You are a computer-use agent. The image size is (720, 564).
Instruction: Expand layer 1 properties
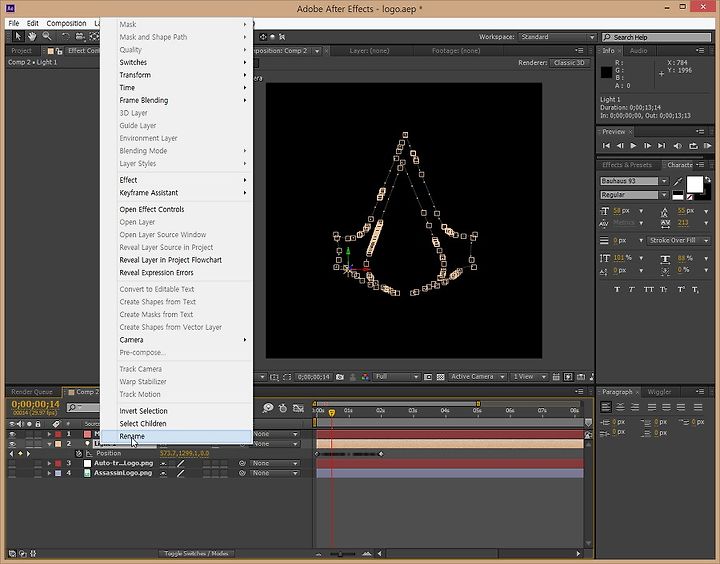coord(49,434)
